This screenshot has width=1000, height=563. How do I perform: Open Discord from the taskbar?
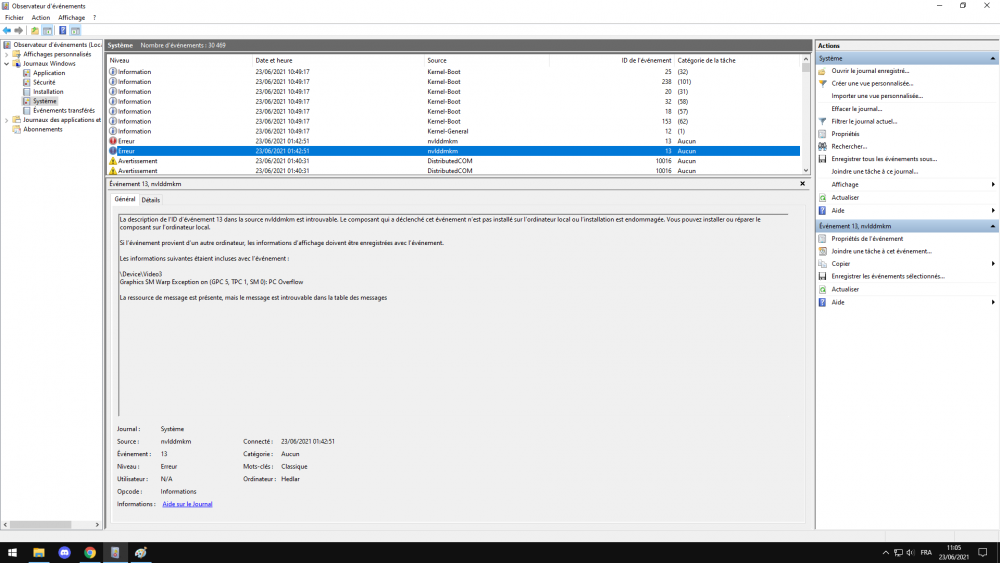click(x=65, y=552)
